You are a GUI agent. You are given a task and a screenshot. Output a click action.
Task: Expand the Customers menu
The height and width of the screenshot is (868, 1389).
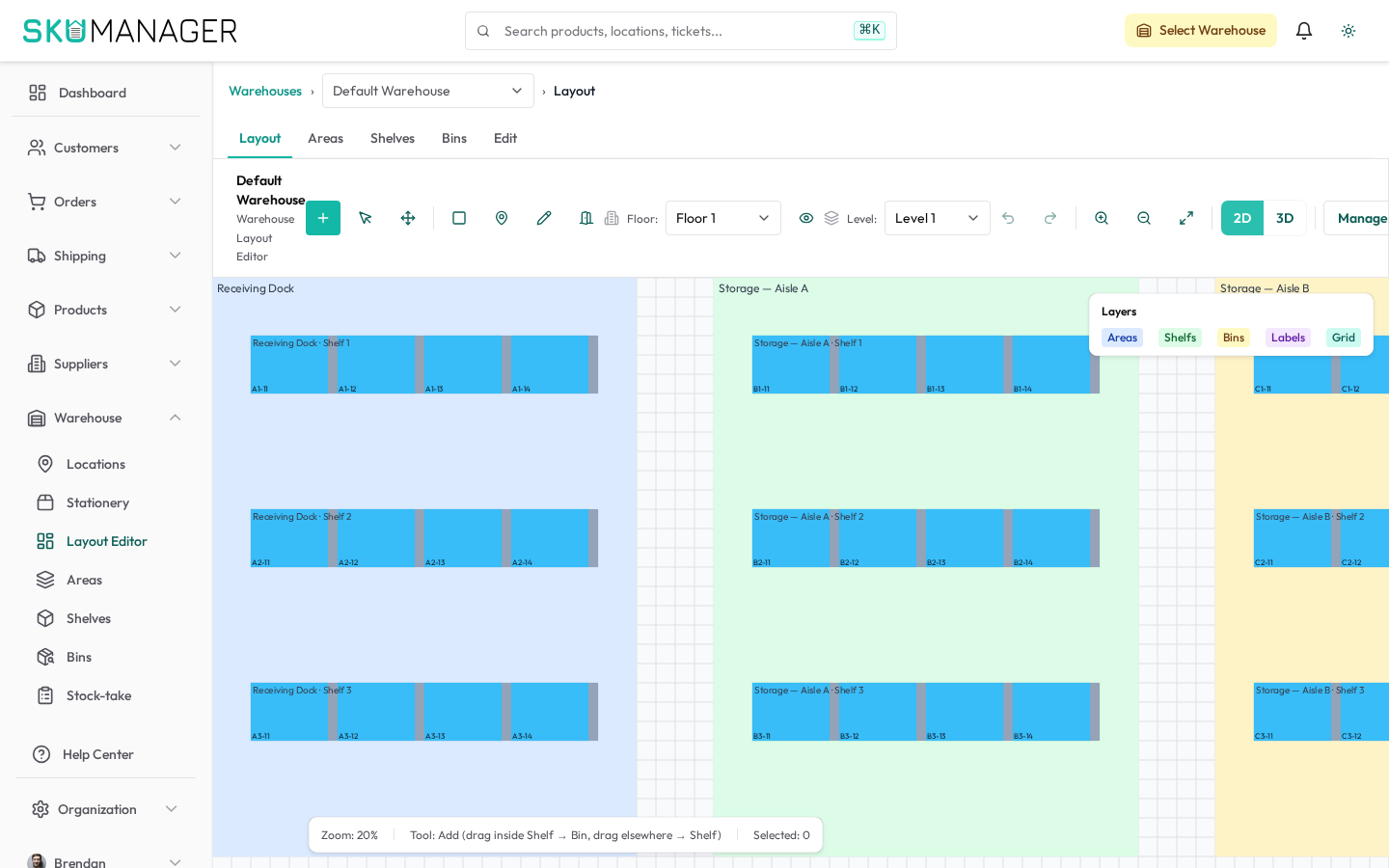pos(105,148)
